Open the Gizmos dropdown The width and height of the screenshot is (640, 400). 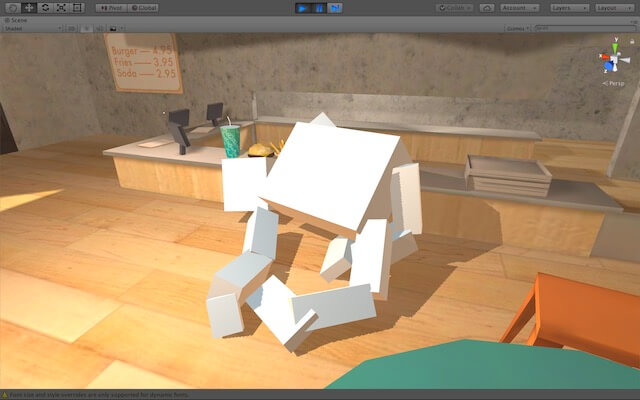point(518,29)
